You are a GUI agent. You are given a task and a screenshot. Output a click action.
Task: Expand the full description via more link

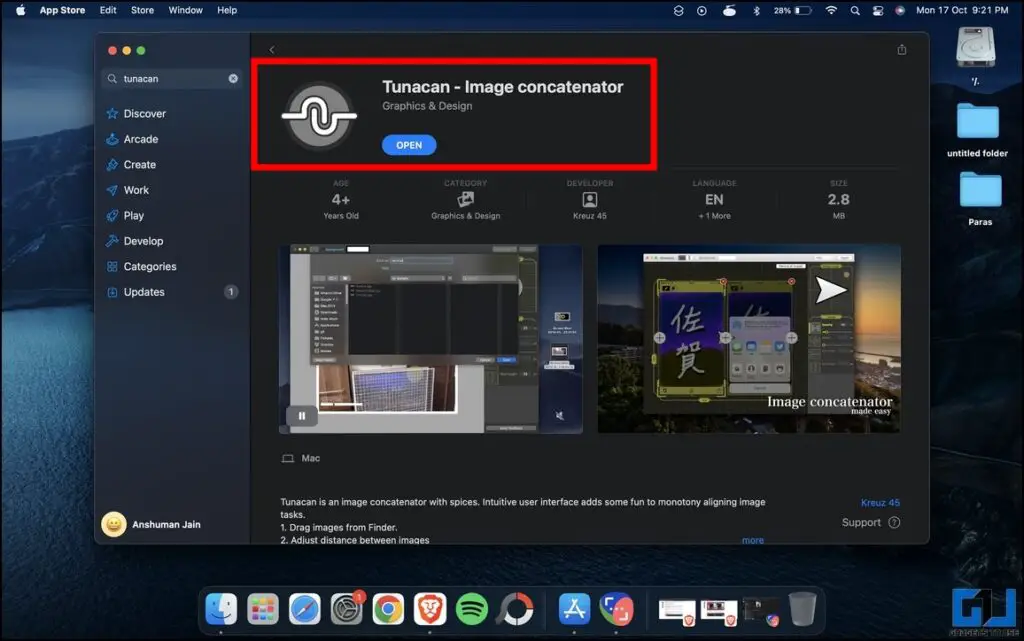pyautogui.click(x=752, y=539)
